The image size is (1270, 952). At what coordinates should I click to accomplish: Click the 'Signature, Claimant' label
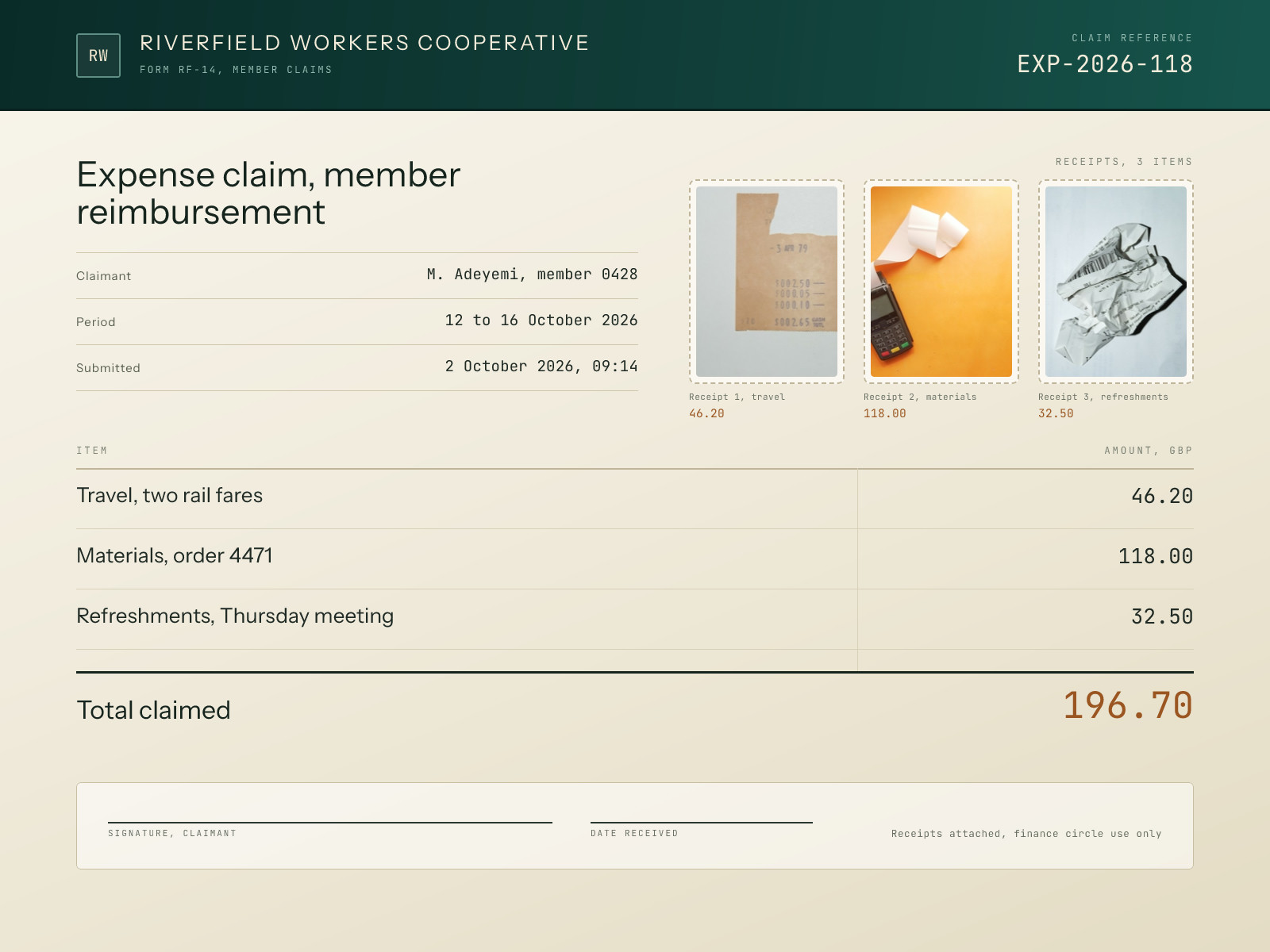pos(172,834)
